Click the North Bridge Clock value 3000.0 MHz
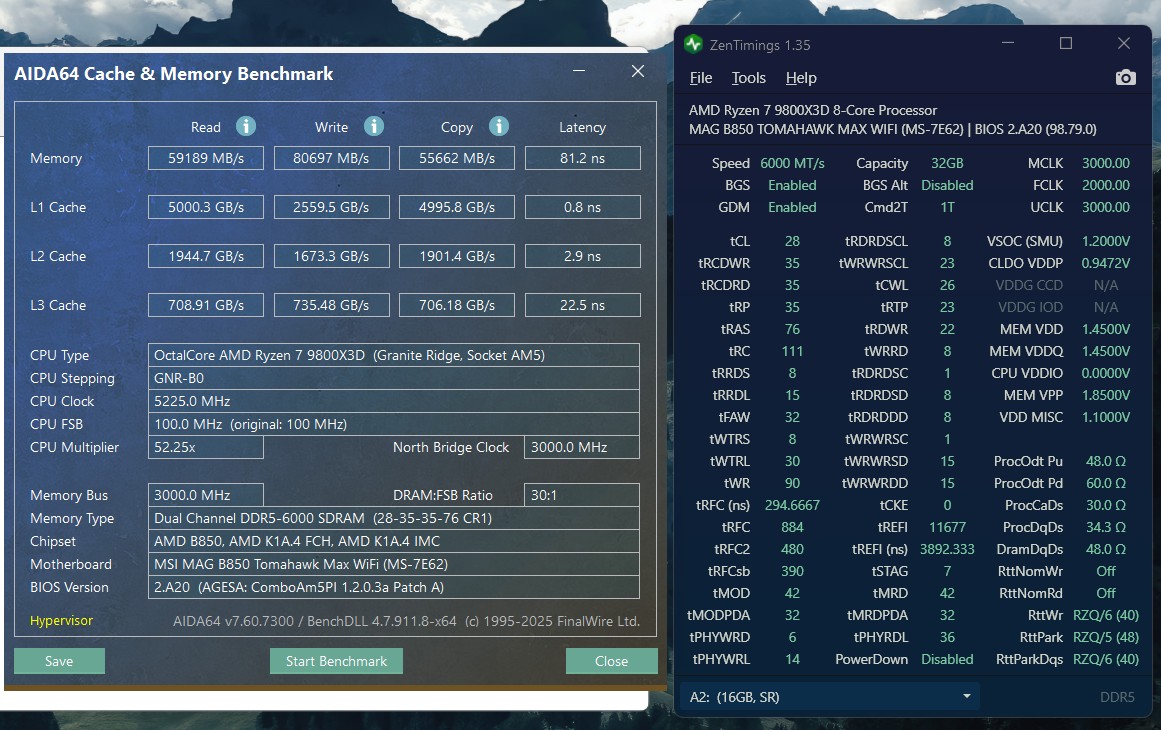1161x730 pixels. (x=582, y=447)
